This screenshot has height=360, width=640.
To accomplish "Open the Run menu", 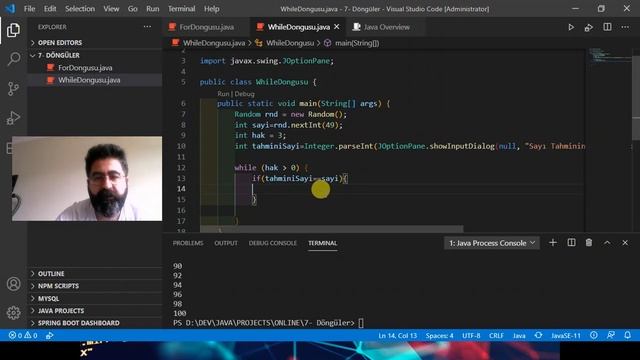I will 153,9.
